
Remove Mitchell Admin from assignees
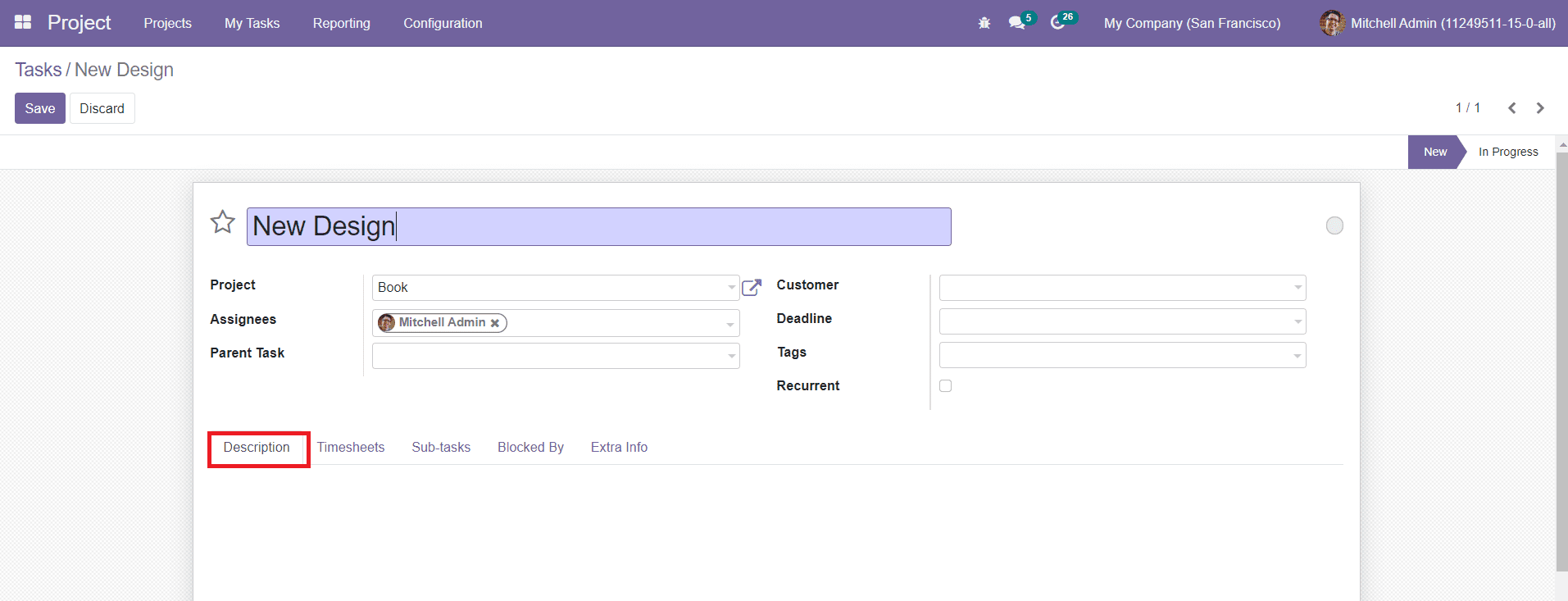point(495,323)
